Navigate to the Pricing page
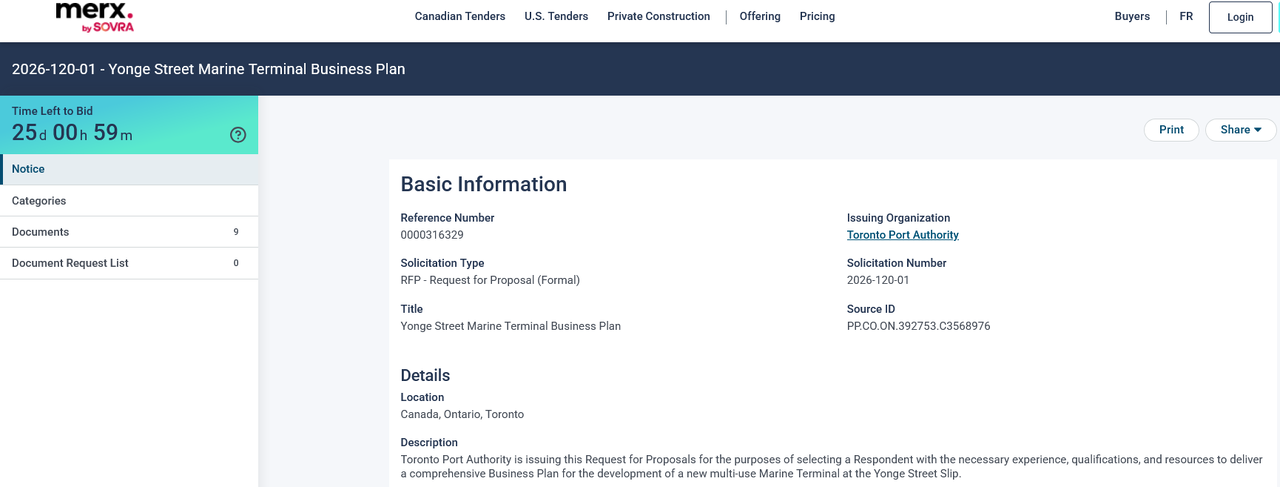The image size is (1280, 487). (817, 17)
